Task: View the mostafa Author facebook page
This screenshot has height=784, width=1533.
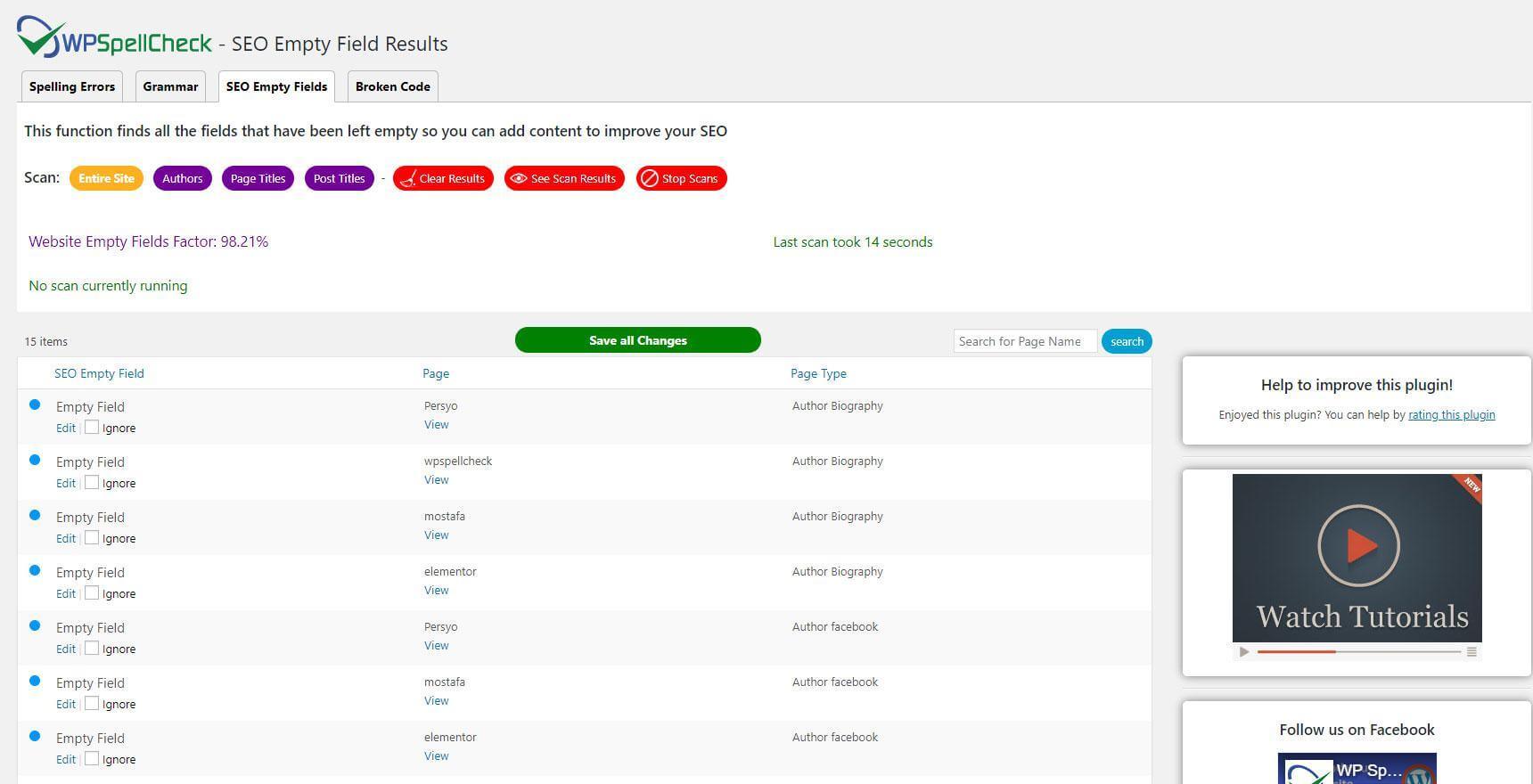Action: [x=436, y=700]
